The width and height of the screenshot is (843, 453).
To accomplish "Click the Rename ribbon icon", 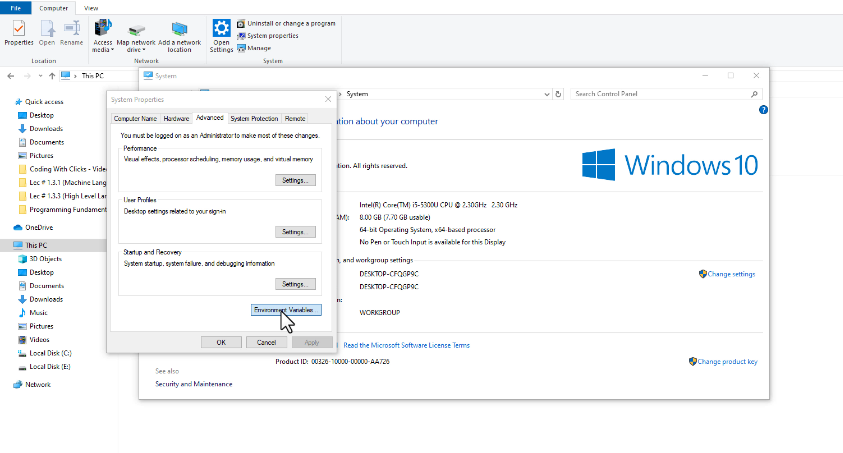I will 72,33.
